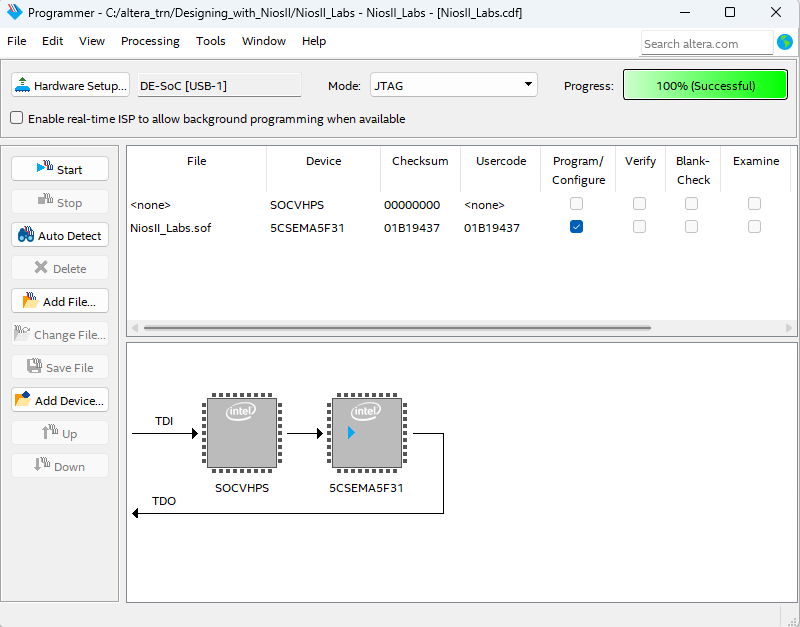Click the Search altera.com field
This screenshot has width=800, height=627.
pyautogui.click(x=707, y=43)
